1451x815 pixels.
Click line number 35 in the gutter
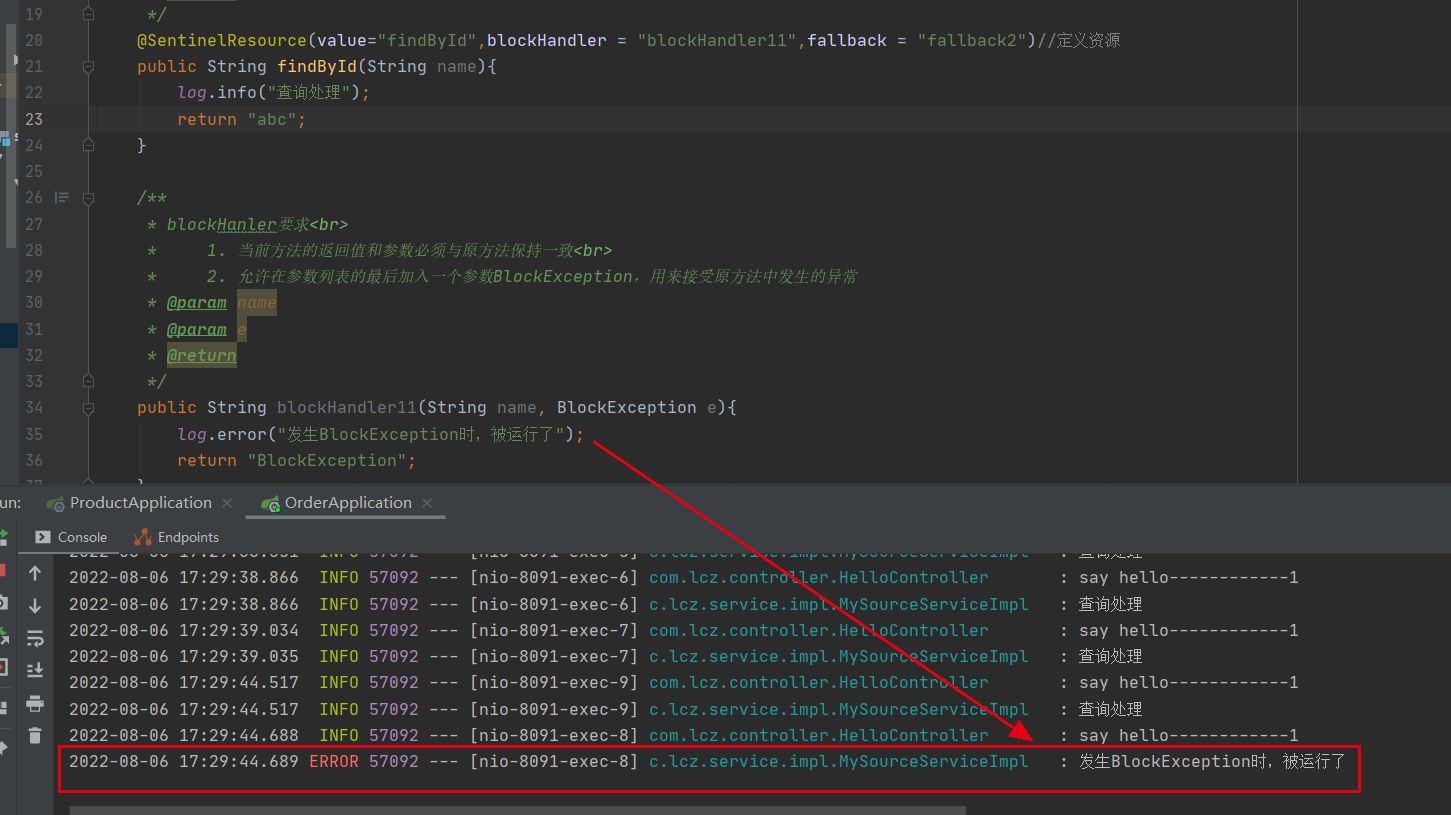click(x=33, y=434)
